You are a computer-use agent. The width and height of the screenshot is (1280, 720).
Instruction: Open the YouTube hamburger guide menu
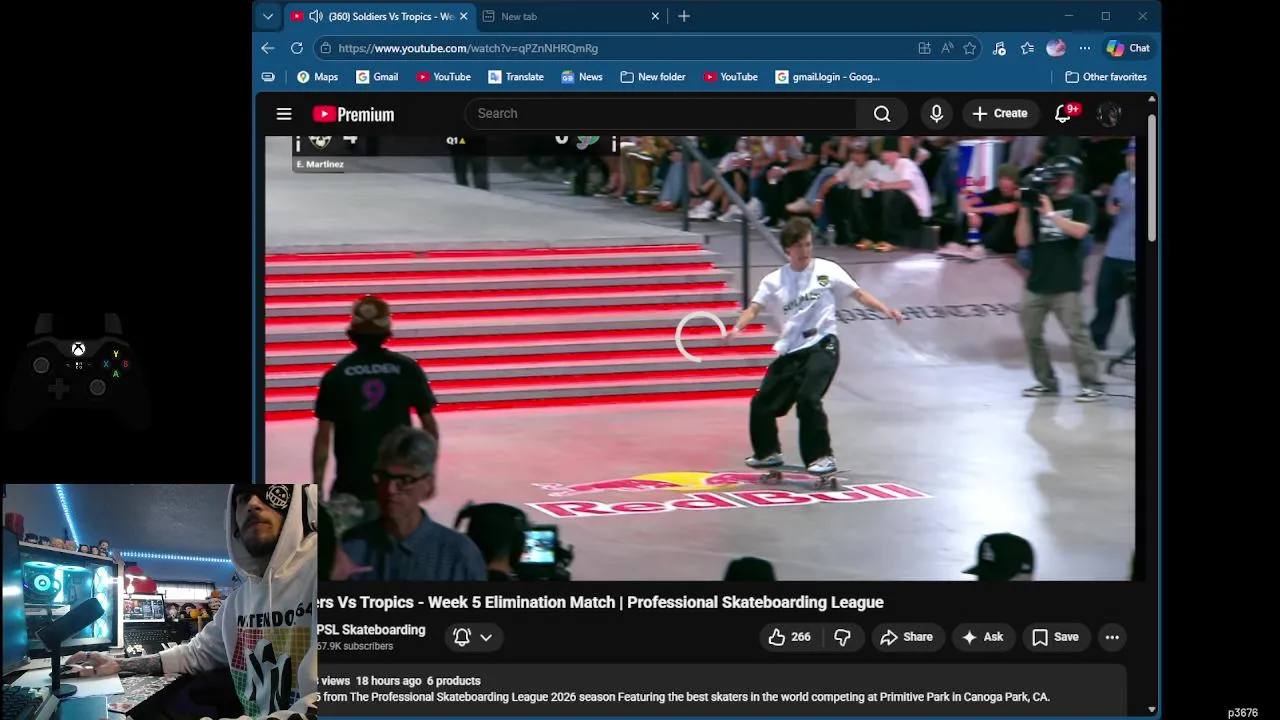(x=284, y=114)
